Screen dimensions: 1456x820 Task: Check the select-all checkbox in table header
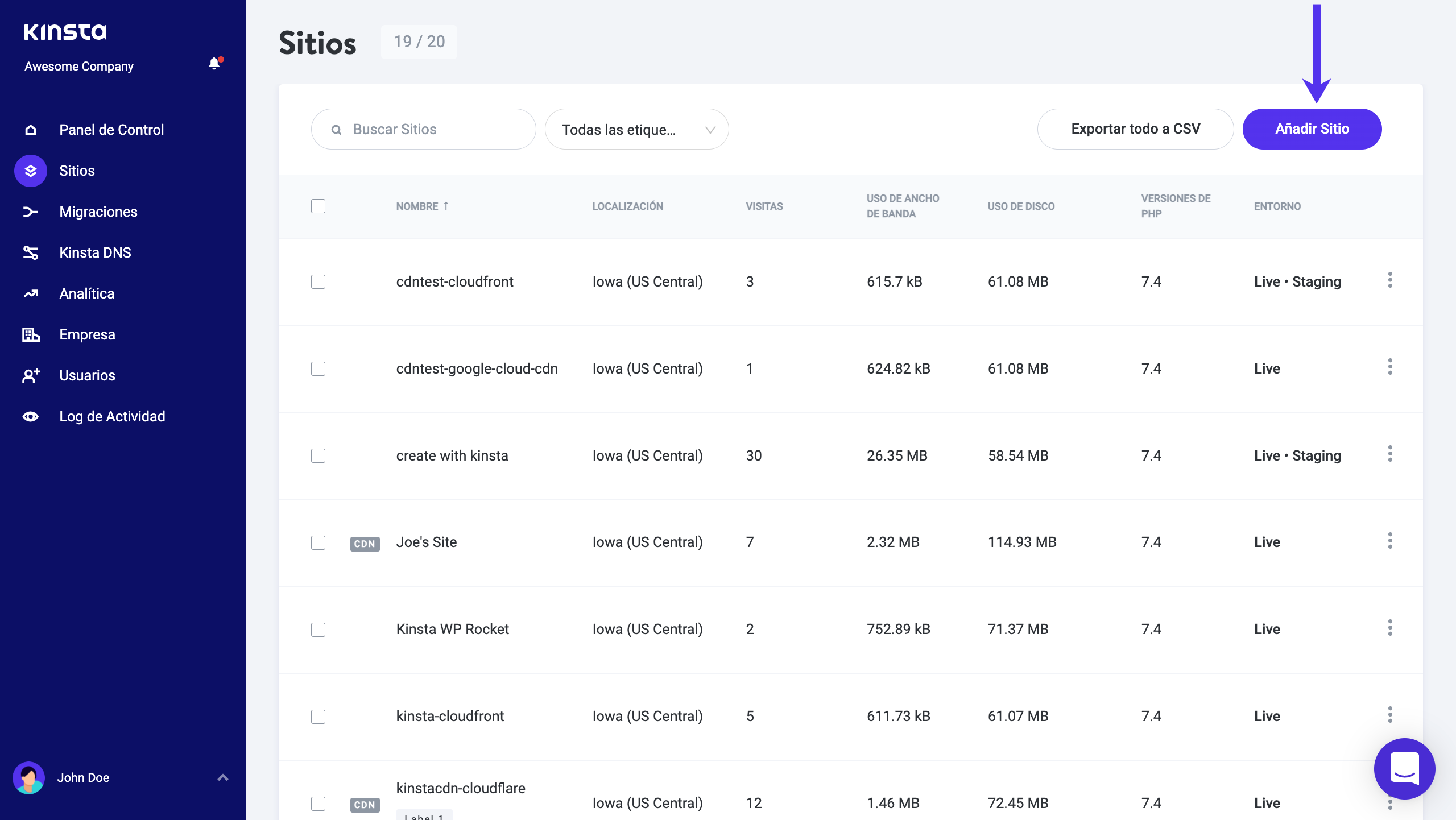(x=318, y=206)
